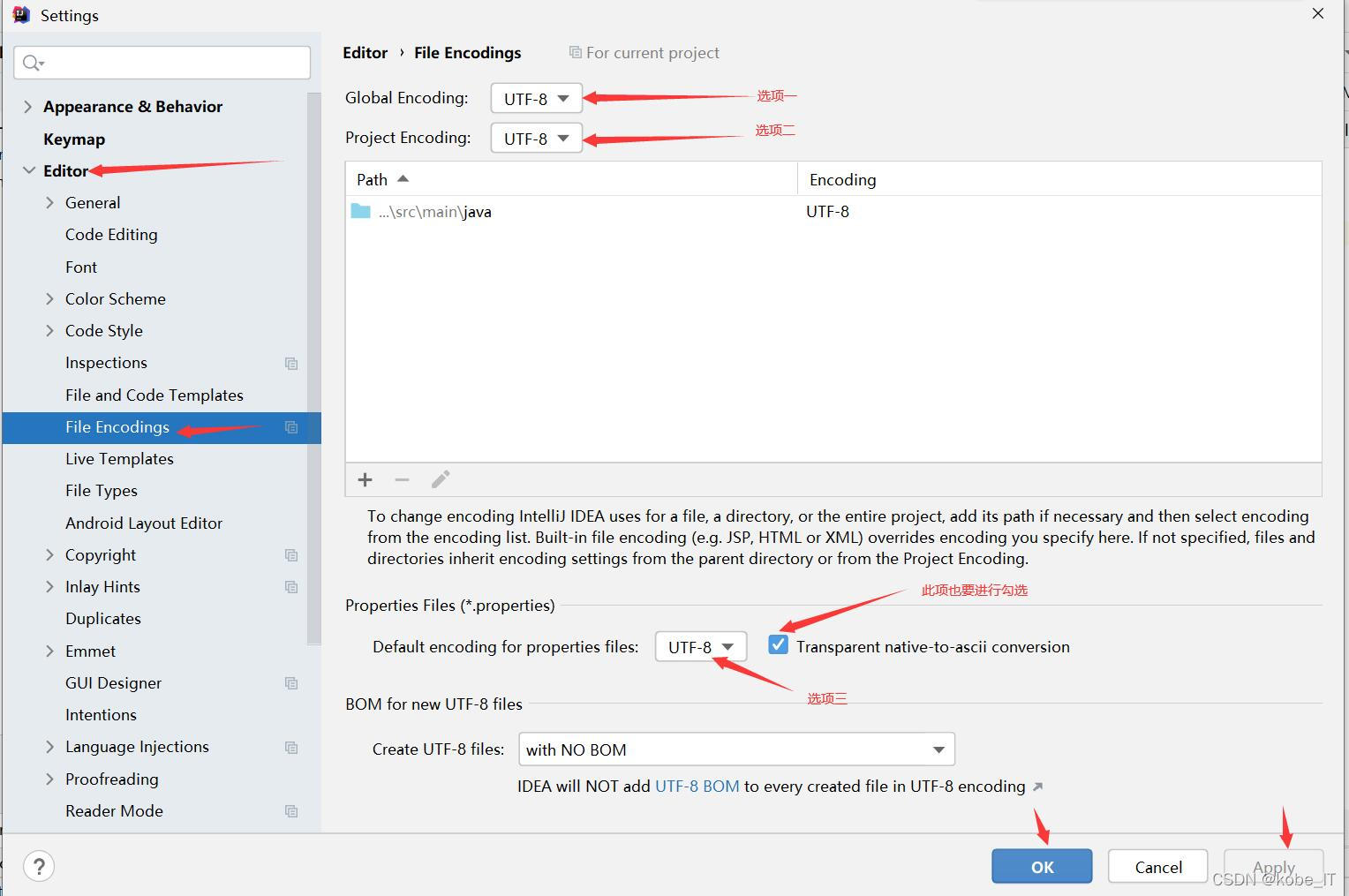Click the java folder icon in path table
Screen dimensions: 1349x896
pyautogui.click(x=360, y=211)
